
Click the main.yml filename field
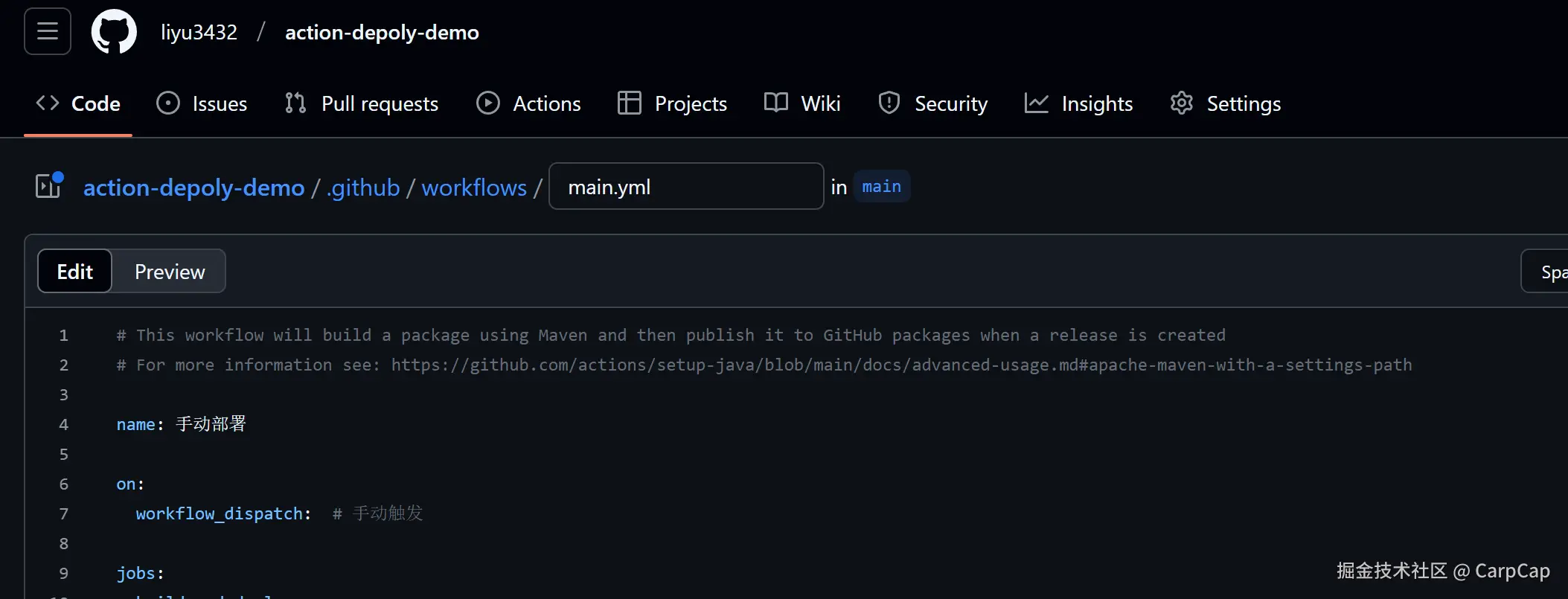(x=685, y=187)
